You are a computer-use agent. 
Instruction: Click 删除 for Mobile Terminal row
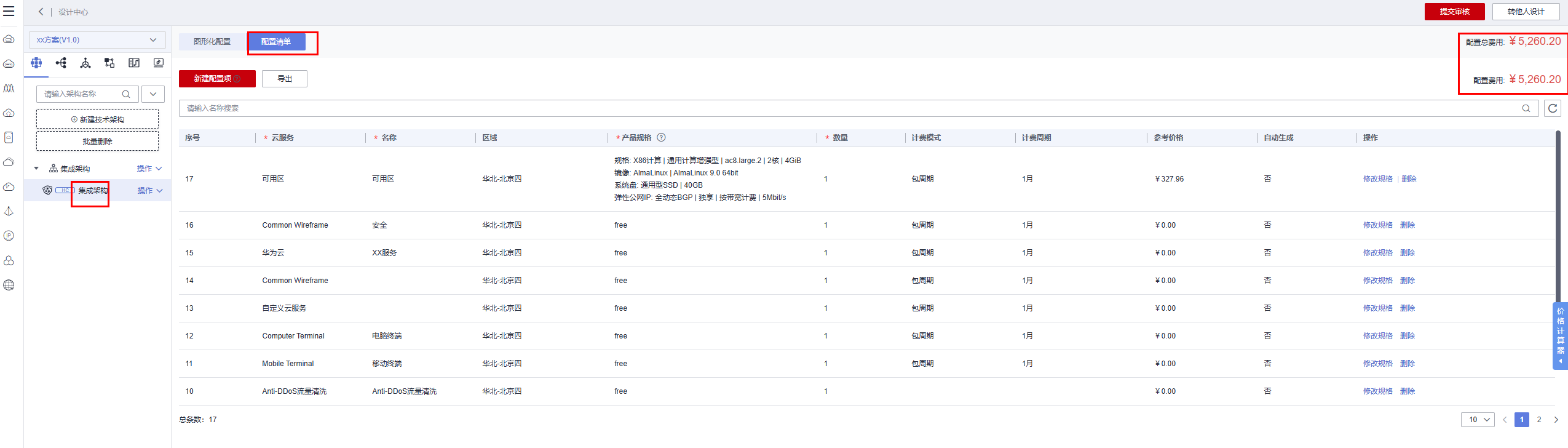[1408, 364]
